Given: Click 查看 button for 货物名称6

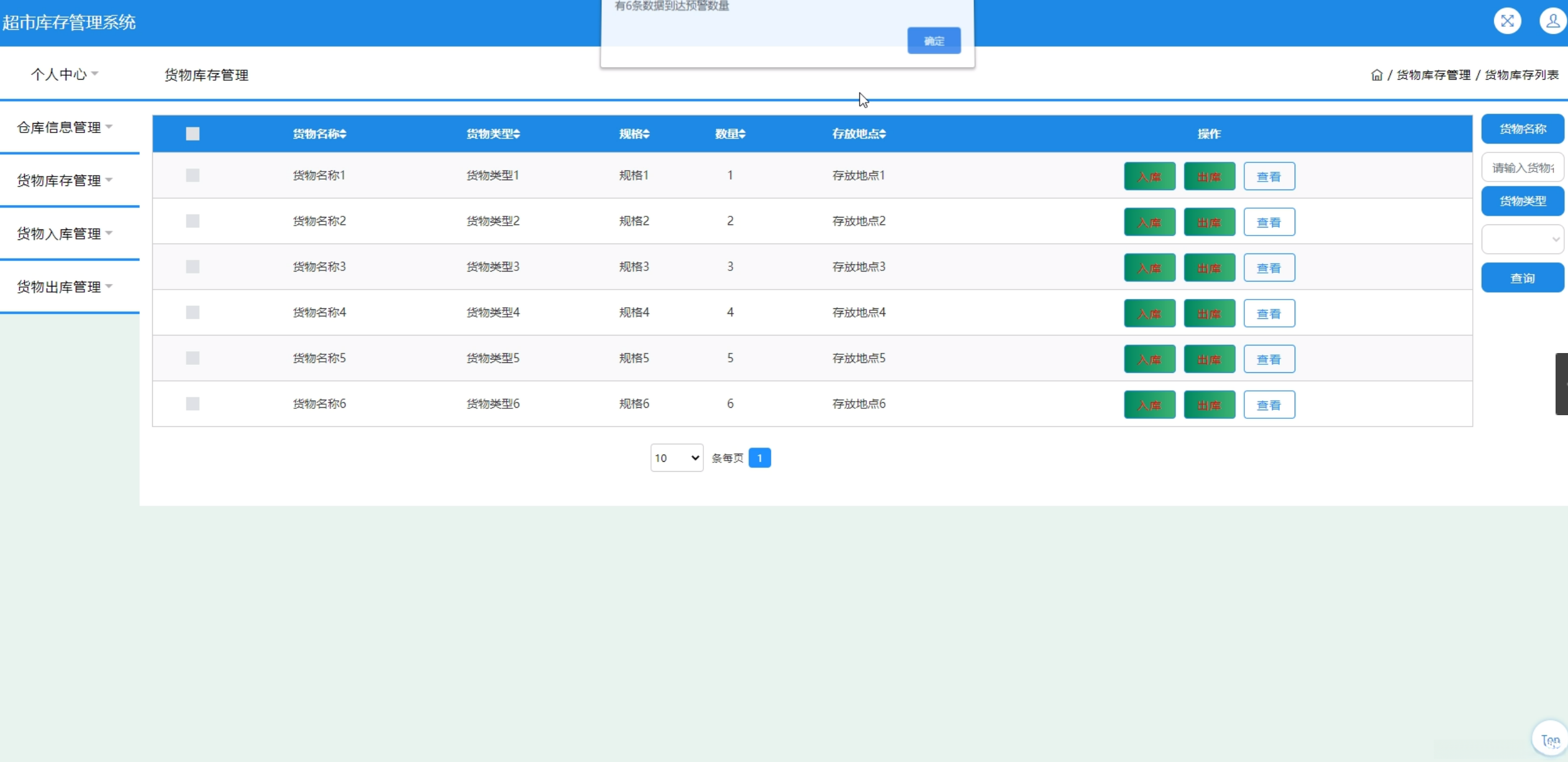Looking at the screenshot, I should coord(1269,405).
